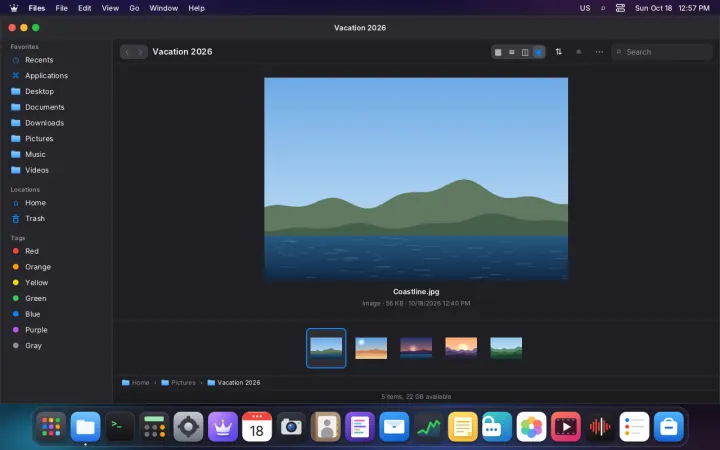Open the View menu
This screenshot has width=720, height=450.
110,8
